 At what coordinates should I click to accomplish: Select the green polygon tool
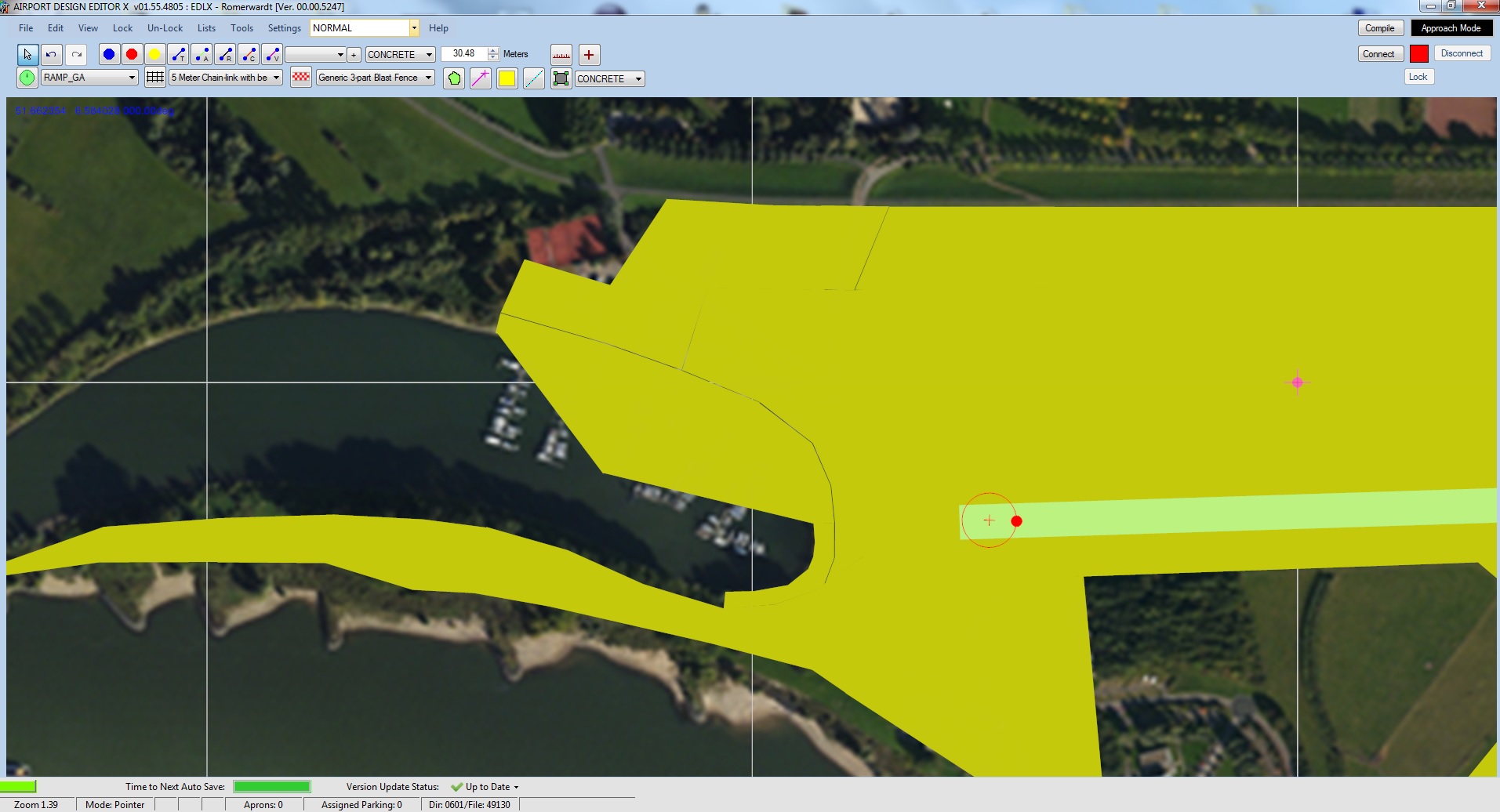454,78
